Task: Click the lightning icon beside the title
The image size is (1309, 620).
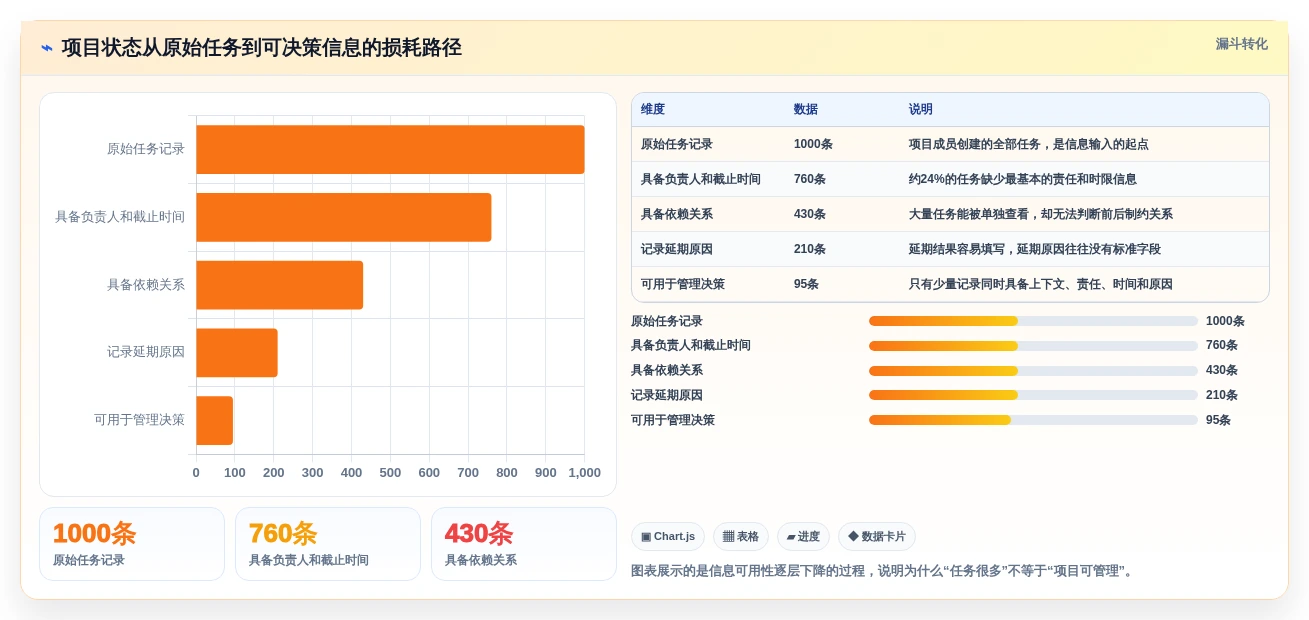Action: coord(47,48)
